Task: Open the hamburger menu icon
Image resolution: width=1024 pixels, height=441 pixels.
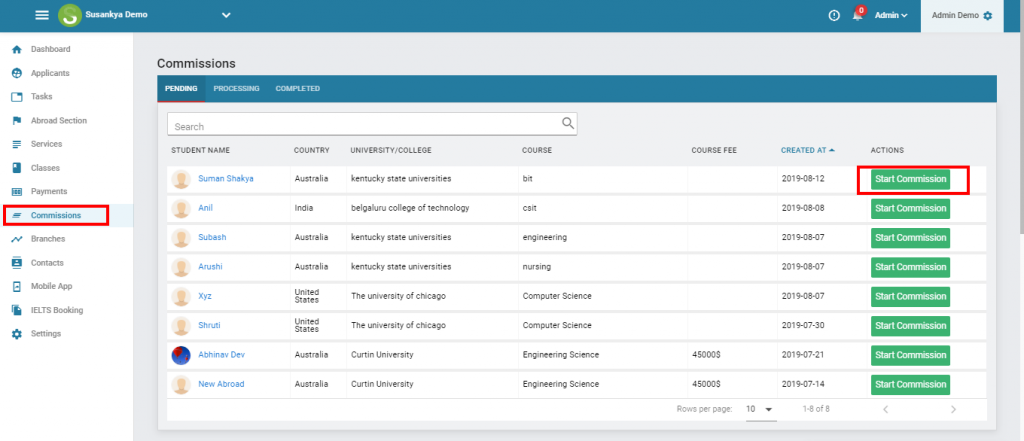Action: pos(41,15)
